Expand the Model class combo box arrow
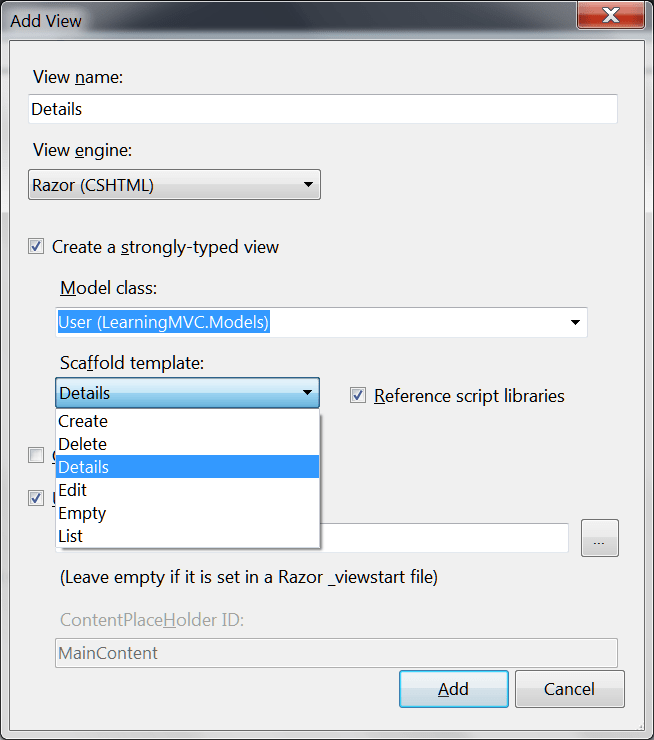Screen dimensions: 654x740 [575, 322]
